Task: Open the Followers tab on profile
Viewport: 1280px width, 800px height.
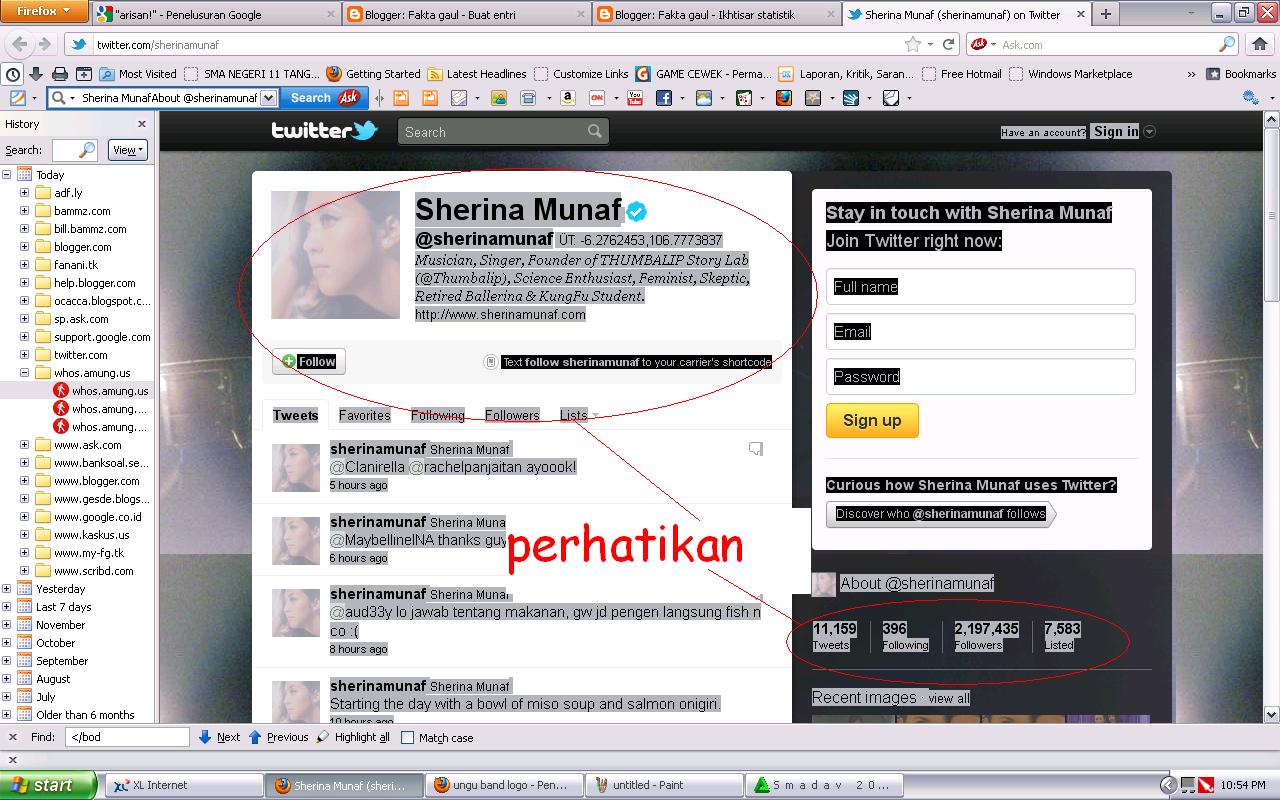Action: [512, 415]
